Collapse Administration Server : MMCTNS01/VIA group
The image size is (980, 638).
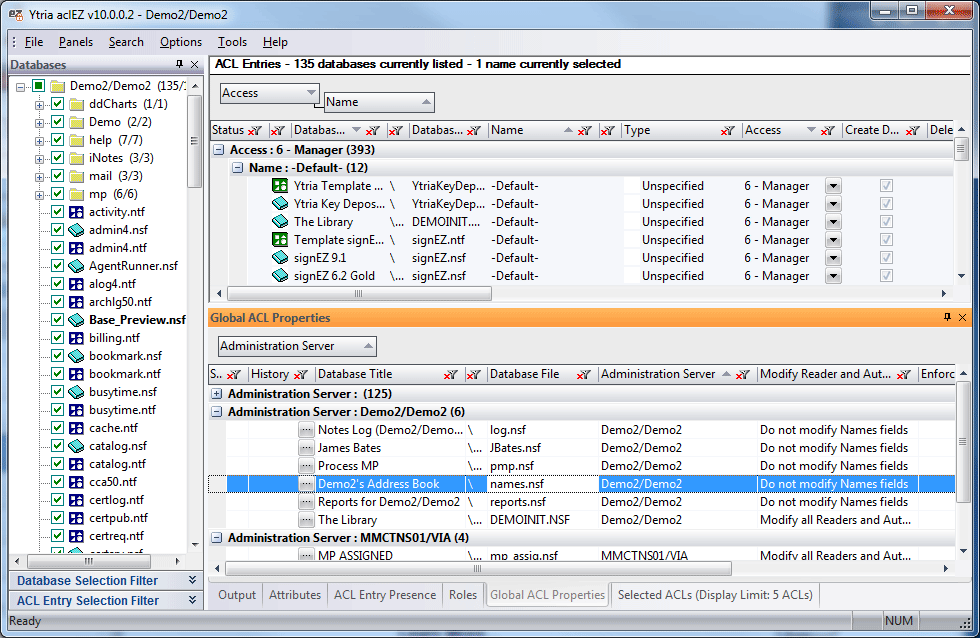click(x=217, y=537)
